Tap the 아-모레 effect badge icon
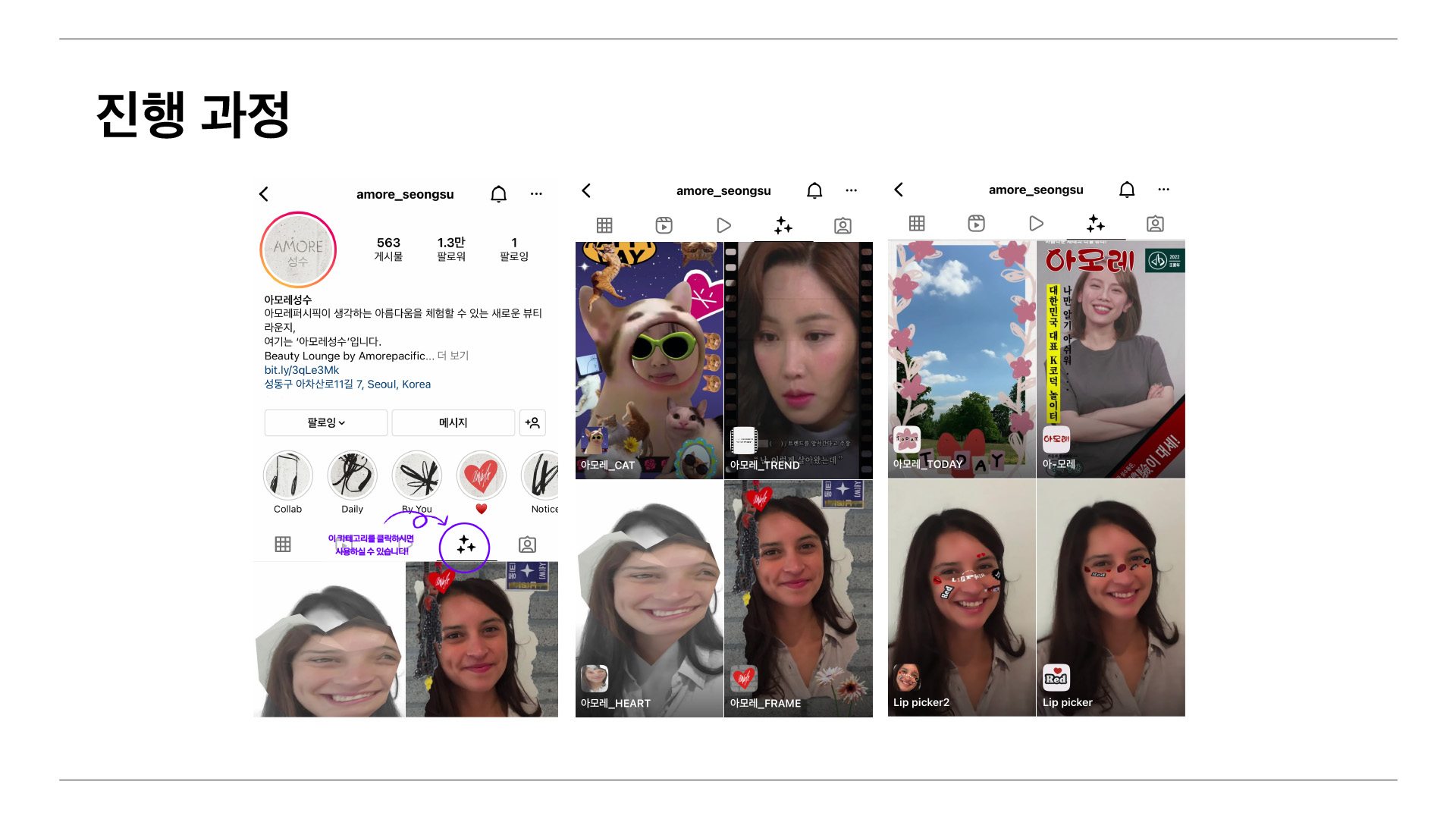The height and width of the screenshot is (819, 1456). coord(1056,440)
